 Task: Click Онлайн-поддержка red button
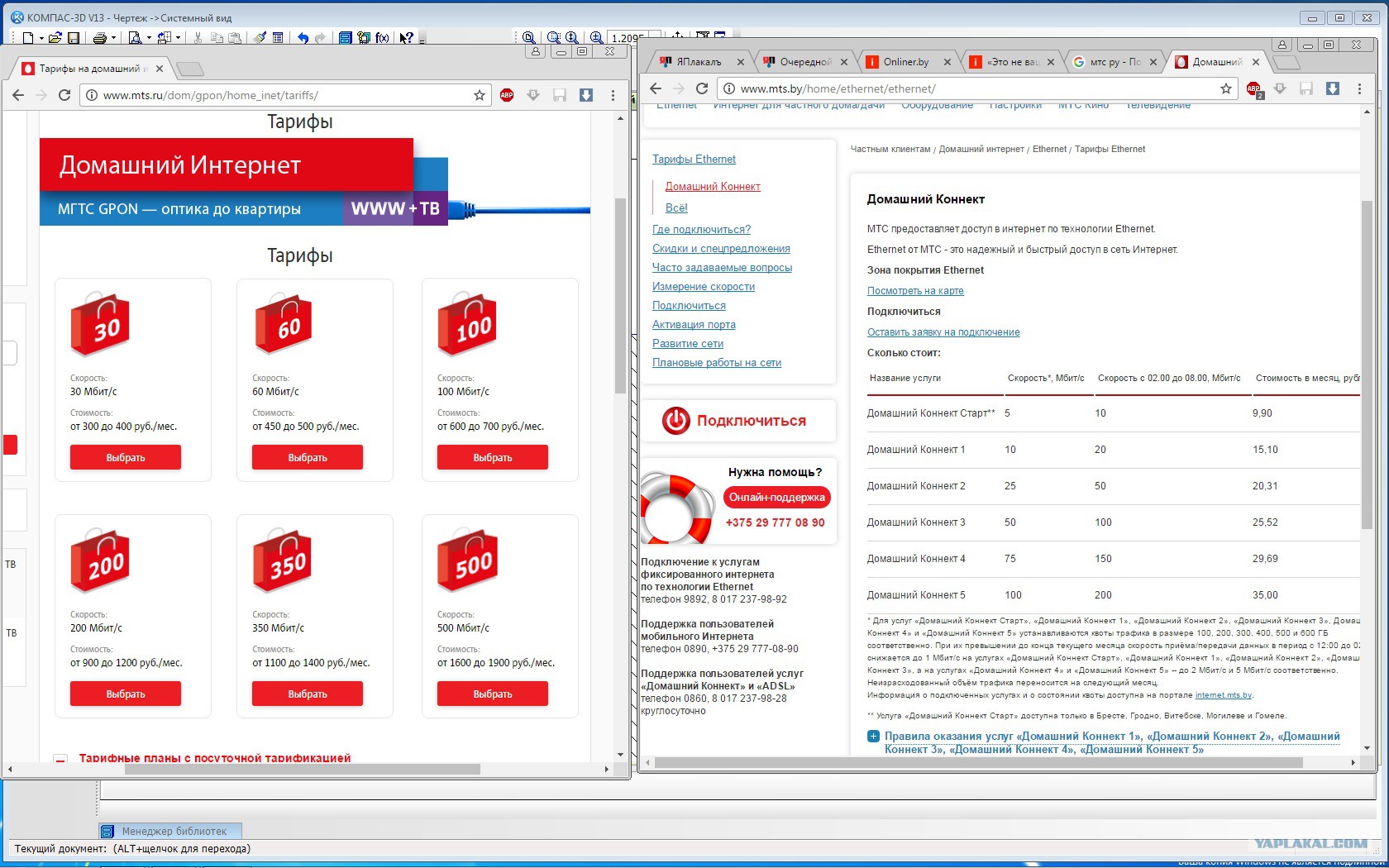(776, 497)
